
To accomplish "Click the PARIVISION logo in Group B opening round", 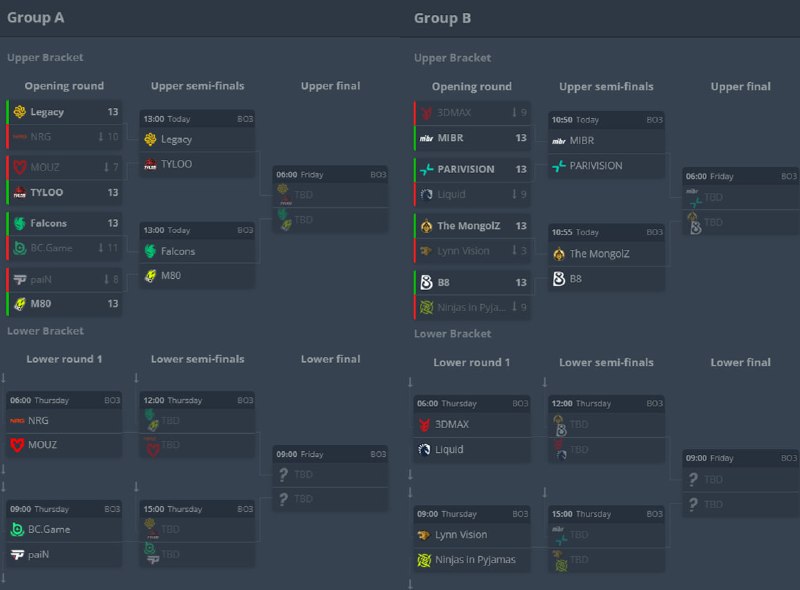I will pos(427,169).
